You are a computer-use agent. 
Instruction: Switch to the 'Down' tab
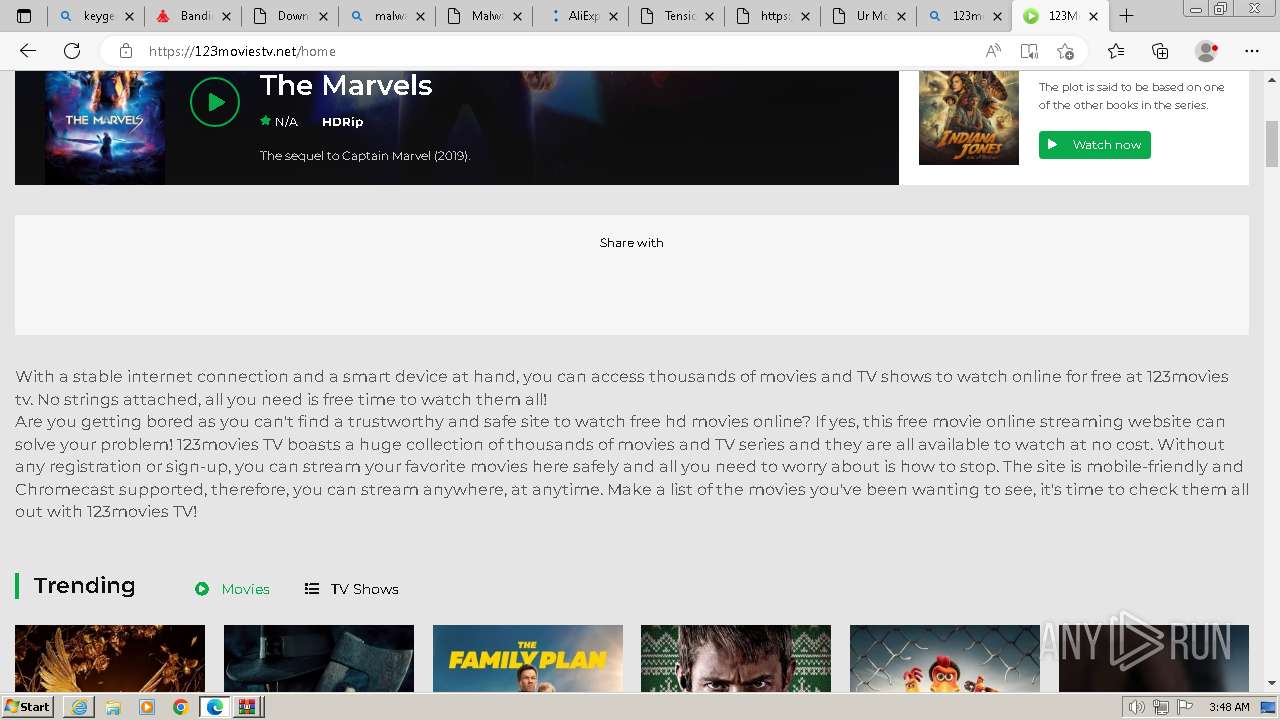pos(290,16)
